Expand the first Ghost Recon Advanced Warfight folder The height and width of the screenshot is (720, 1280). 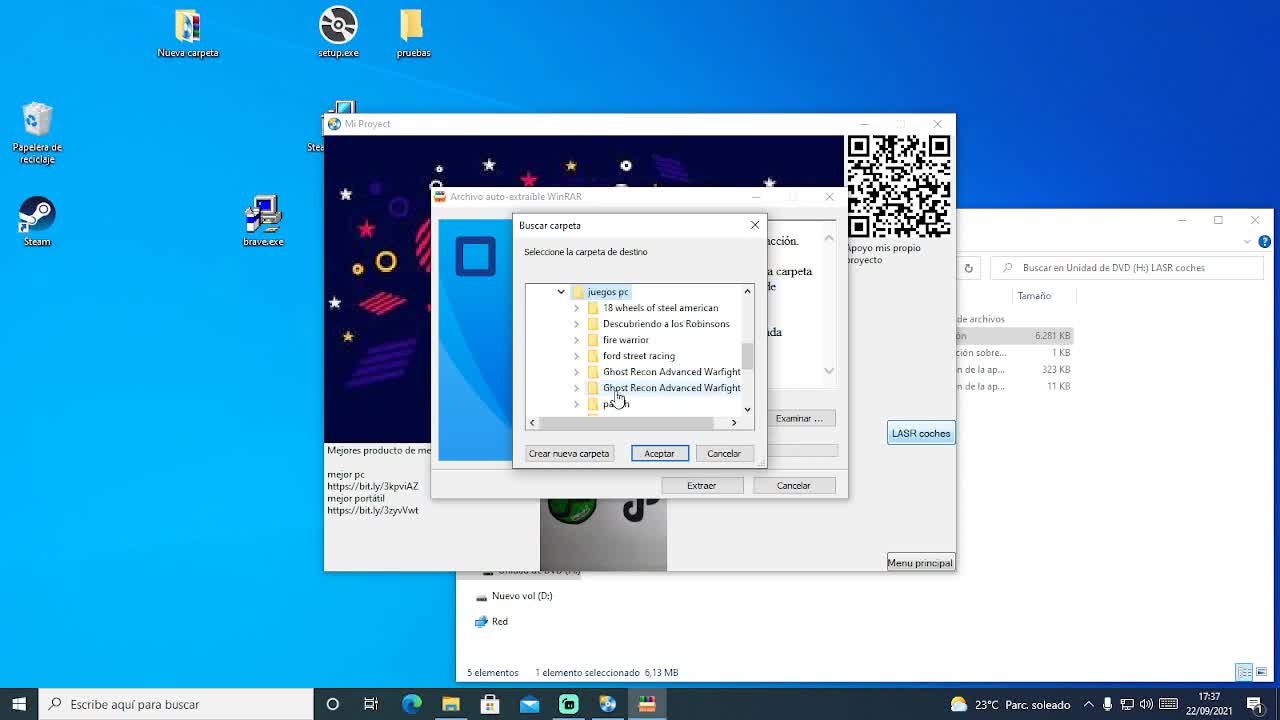[576, 372]
